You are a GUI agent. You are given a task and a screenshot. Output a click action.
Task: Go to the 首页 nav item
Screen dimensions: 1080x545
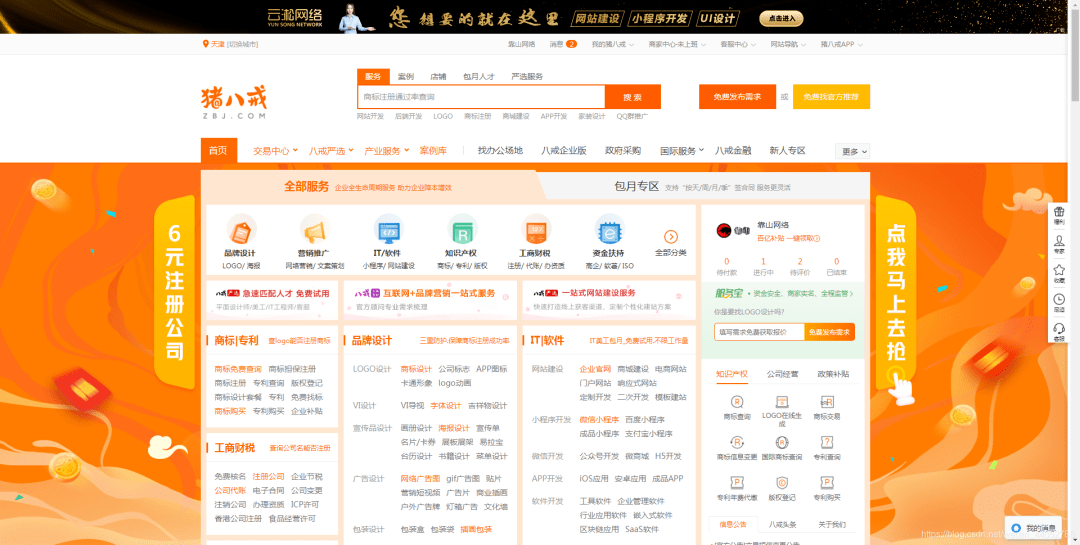(x=218, y=150)
